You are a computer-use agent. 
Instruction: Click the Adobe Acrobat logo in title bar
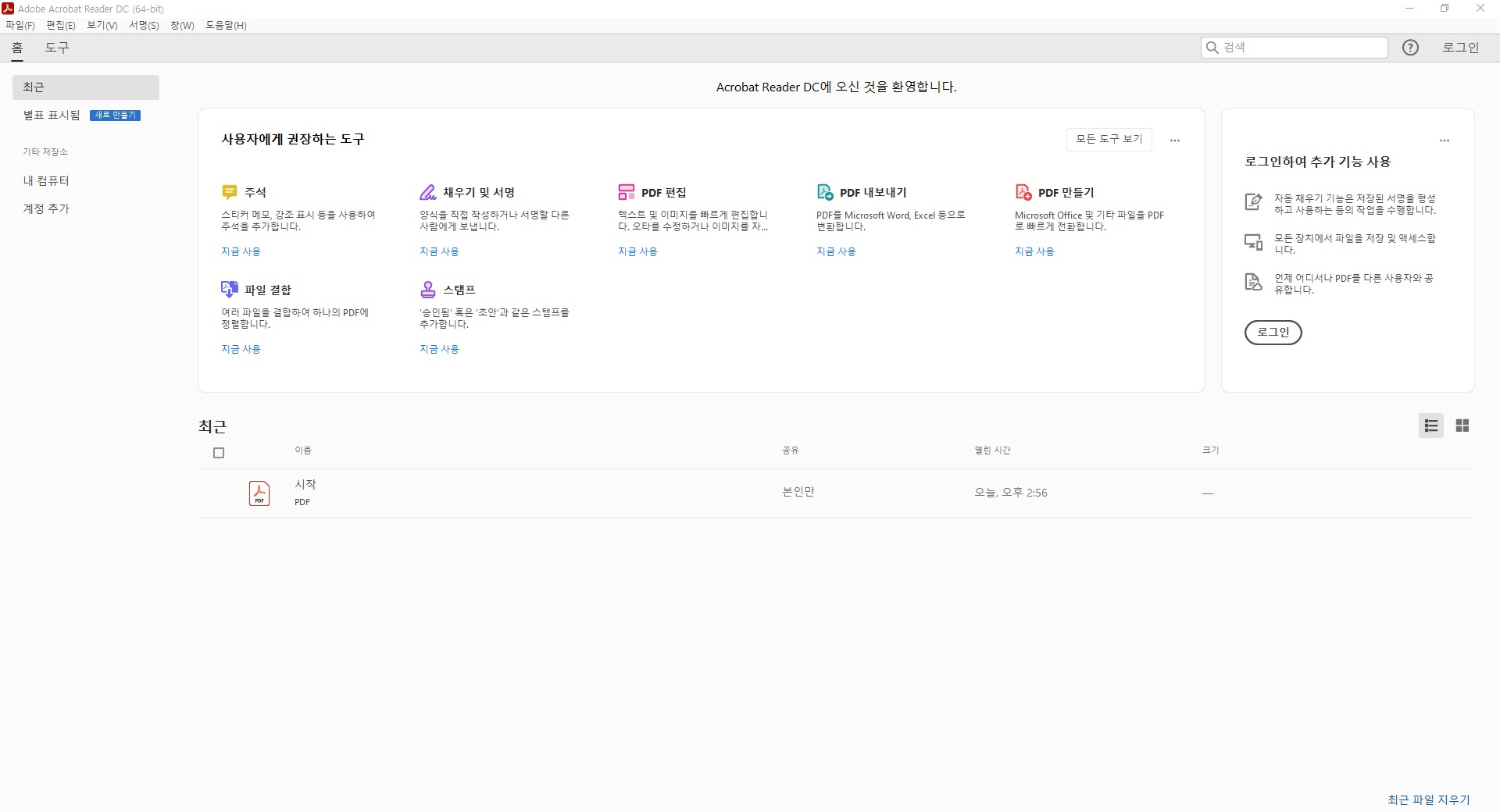tap(8, 9)
